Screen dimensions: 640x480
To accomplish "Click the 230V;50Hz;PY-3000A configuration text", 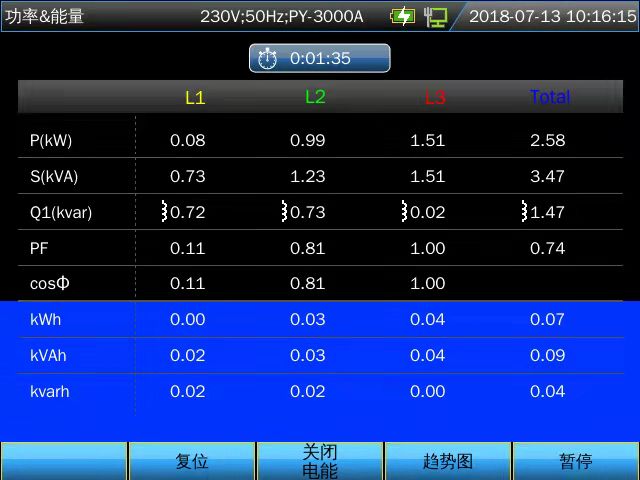I will (x=282, y=16).
